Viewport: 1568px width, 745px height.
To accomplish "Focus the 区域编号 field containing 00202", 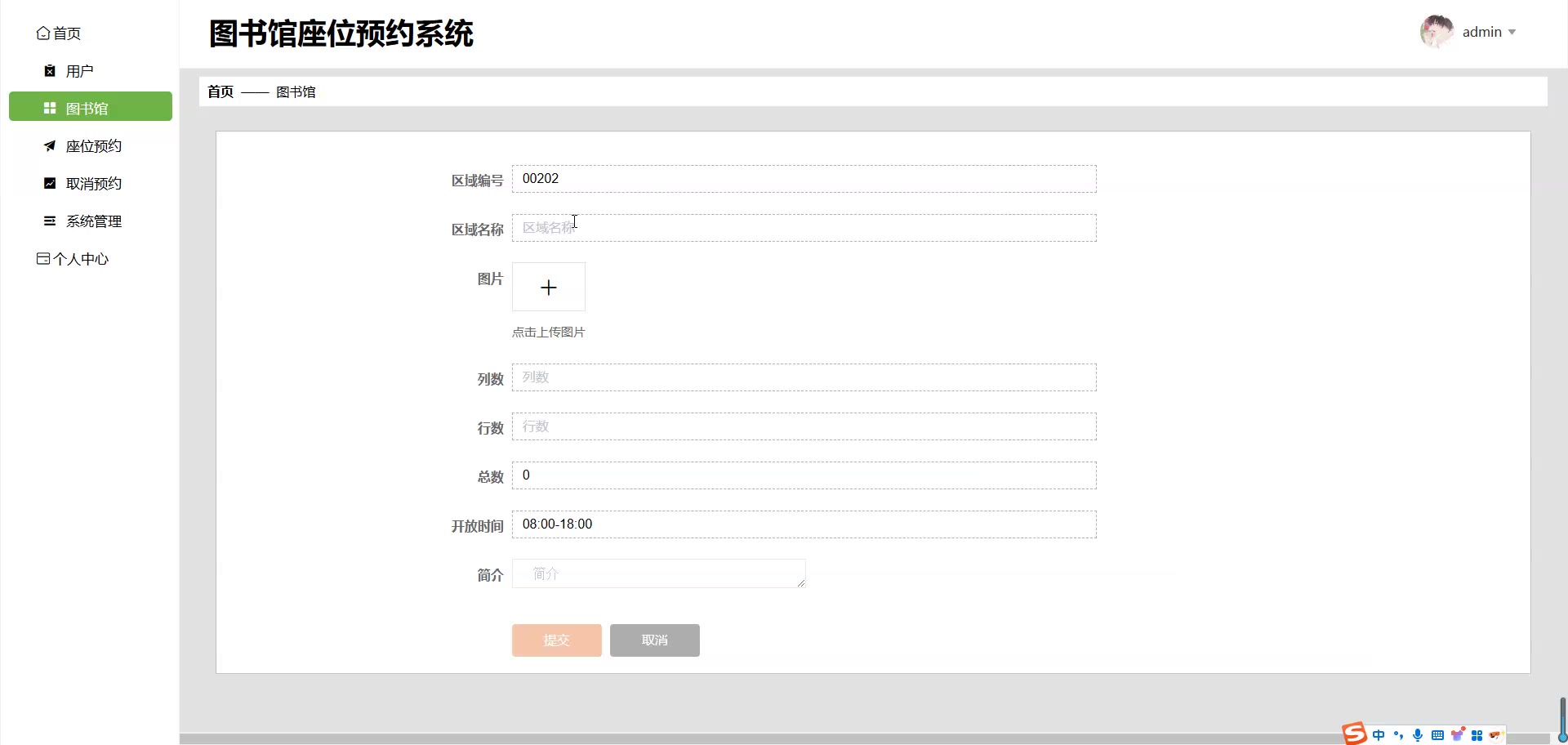I will pos(804,179).
